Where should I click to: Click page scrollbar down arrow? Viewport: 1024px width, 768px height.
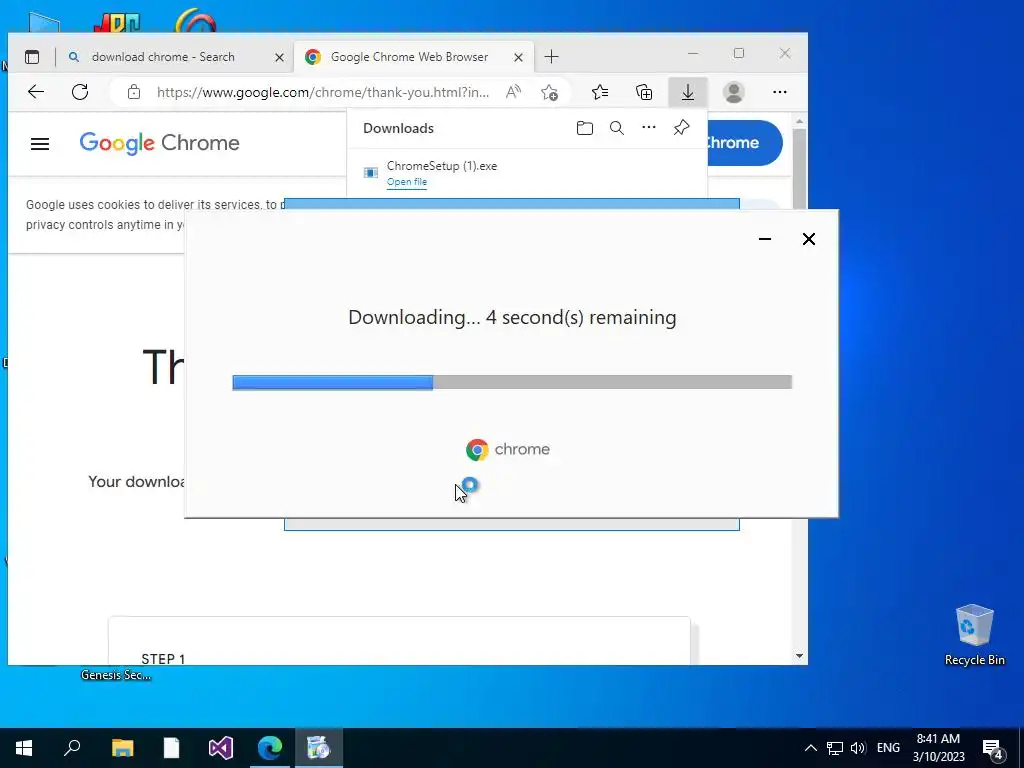pos(799,656)
